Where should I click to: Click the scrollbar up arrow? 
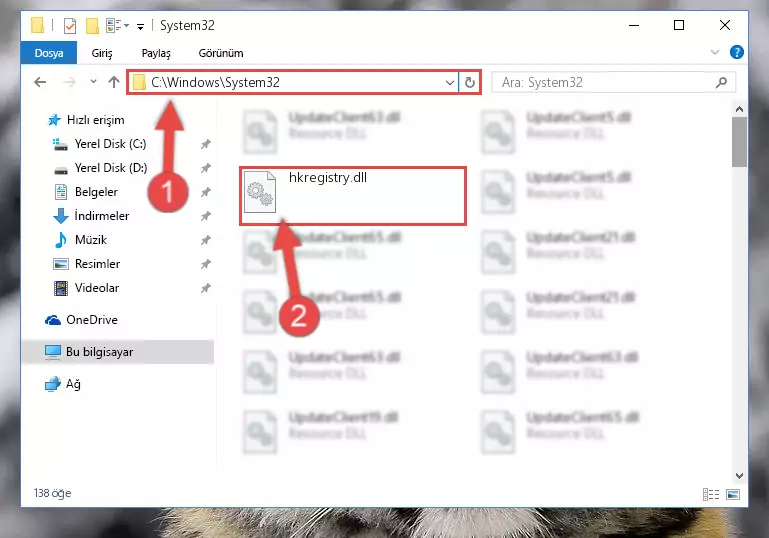(x=740, y=109)
